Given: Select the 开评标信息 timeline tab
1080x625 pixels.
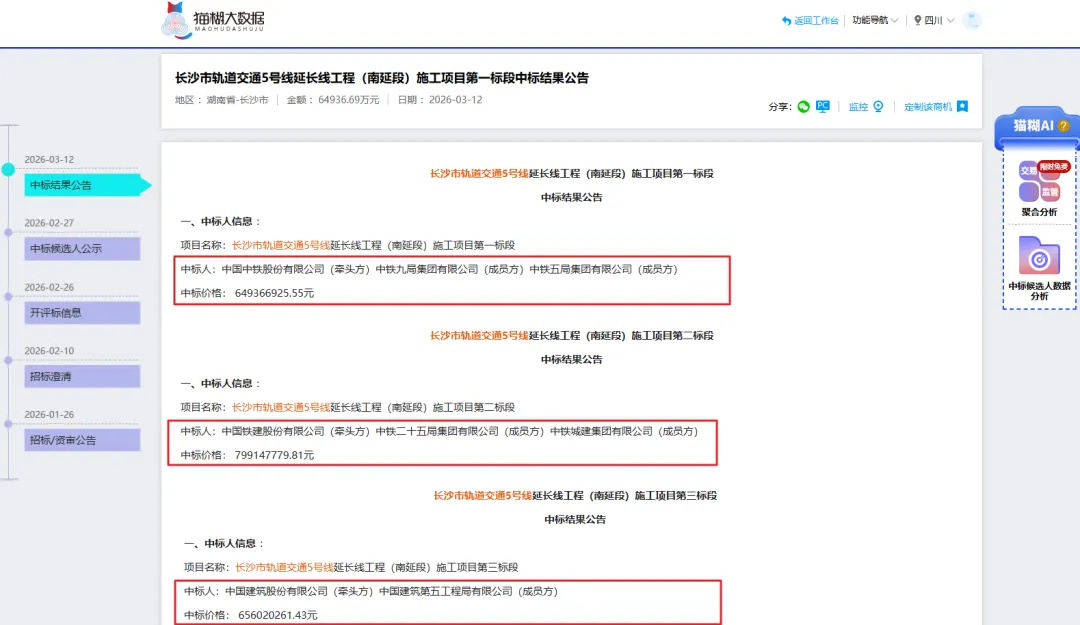Looking at the screenshot, I should 83,313.
